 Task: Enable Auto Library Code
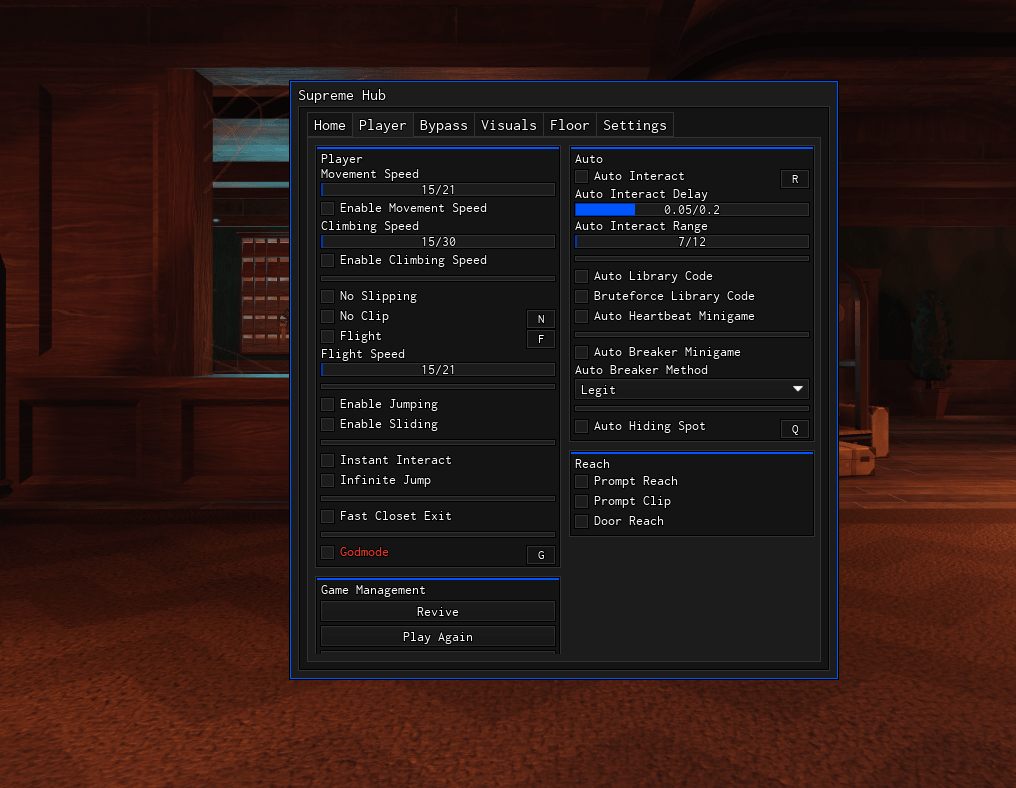(x=582, y=276)
